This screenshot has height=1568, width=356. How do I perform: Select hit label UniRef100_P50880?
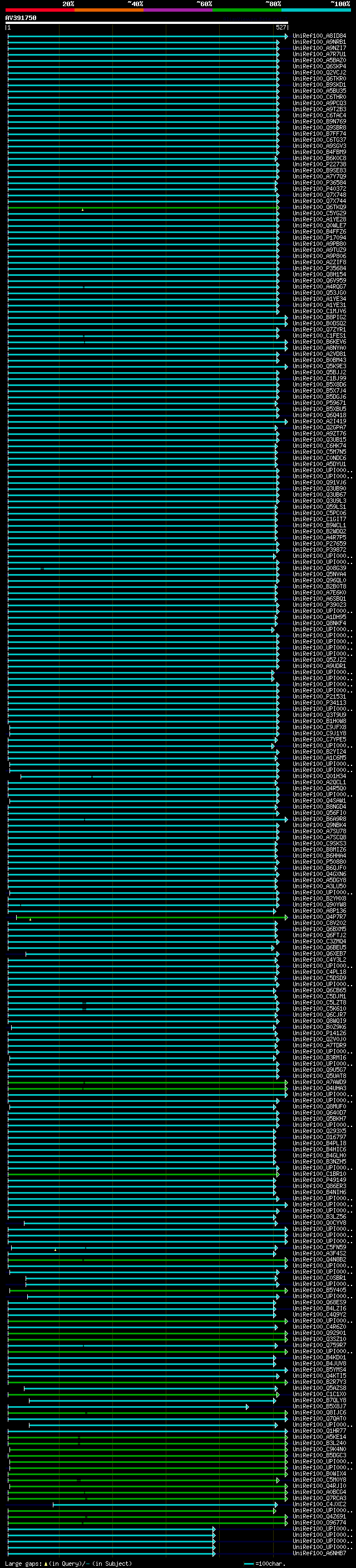pos(319,862)
